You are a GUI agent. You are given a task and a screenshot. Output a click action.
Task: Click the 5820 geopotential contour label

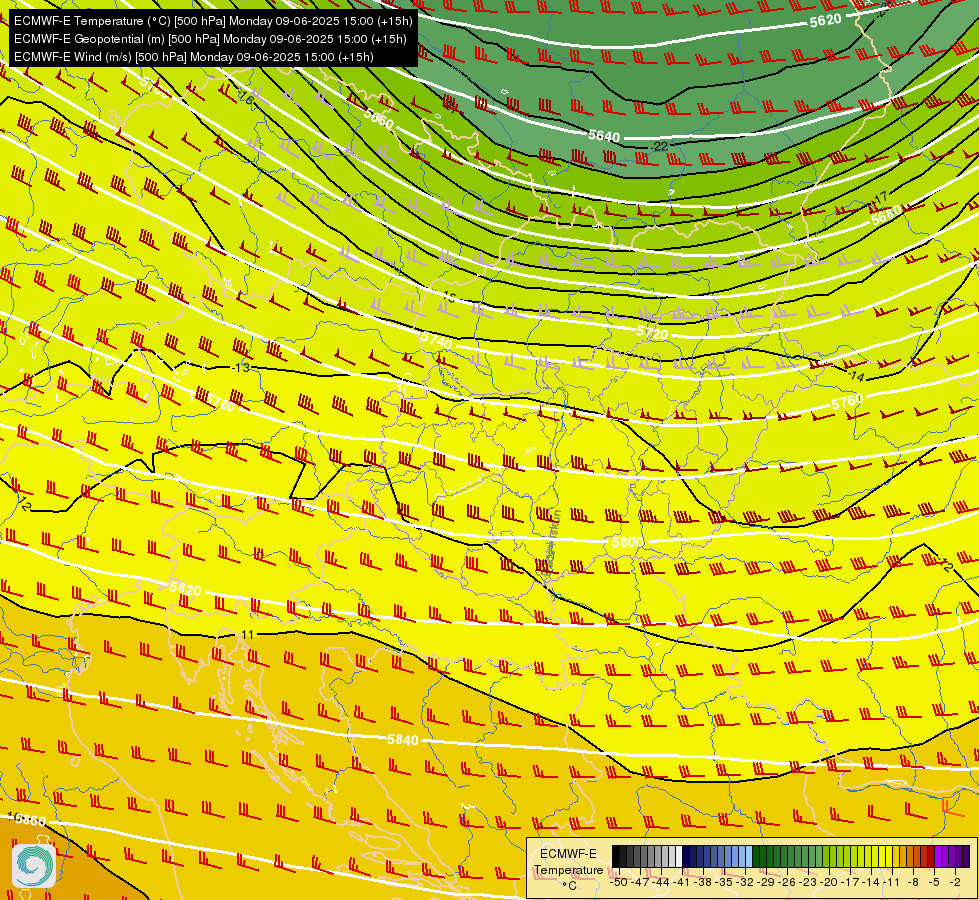click(x=185, y=589)
